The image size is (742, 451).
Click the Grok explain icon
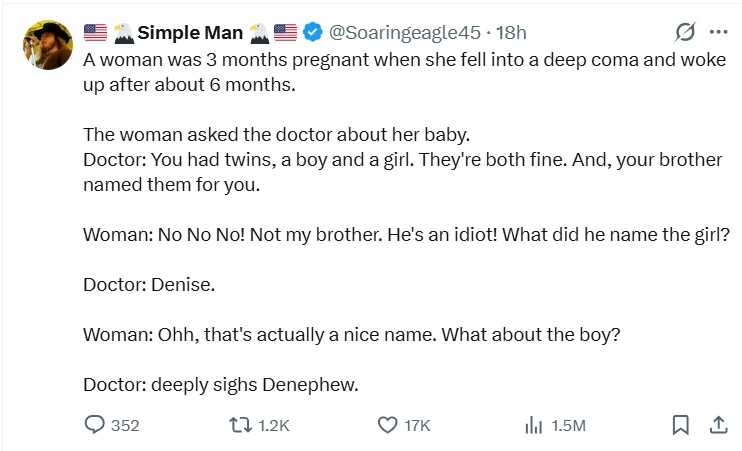685,33
